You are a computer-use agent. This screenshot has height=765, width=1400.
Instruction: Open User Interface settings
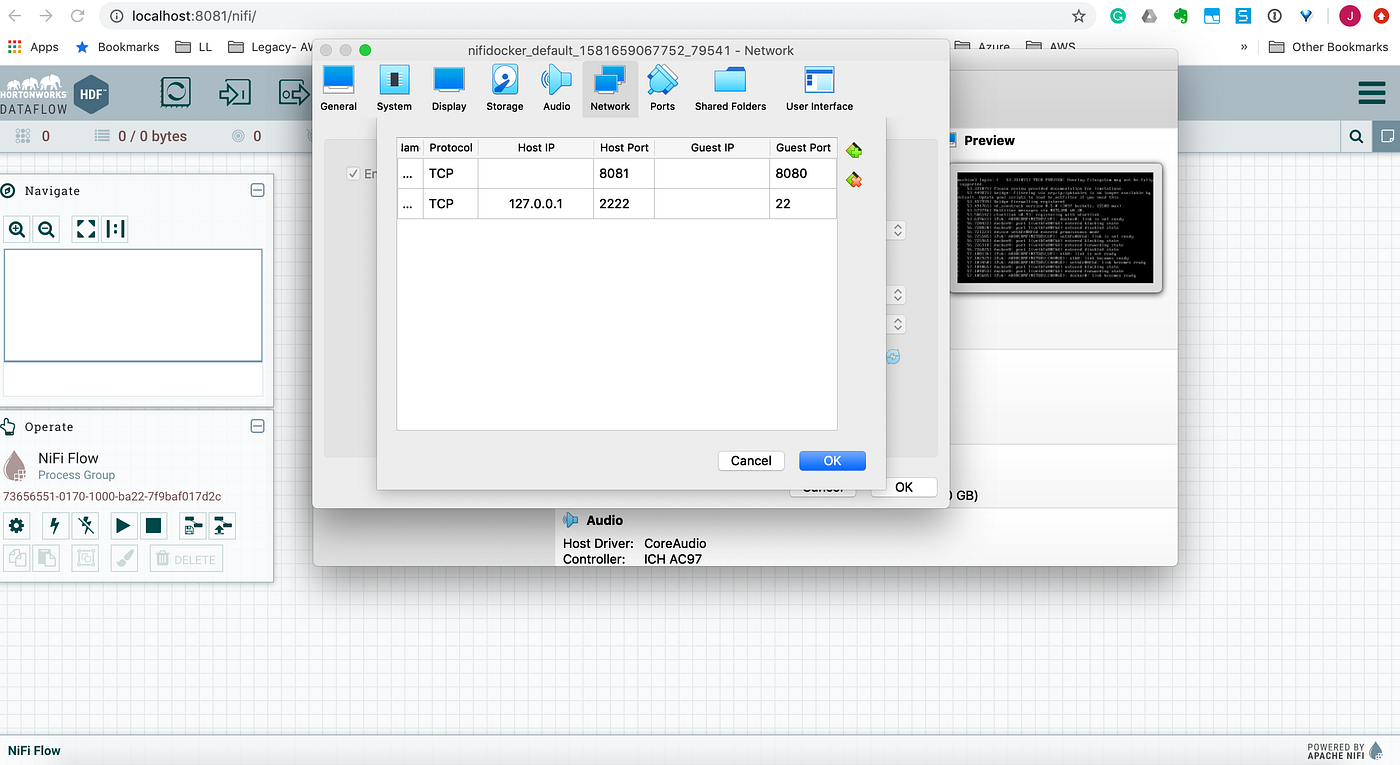click(819, 88)
